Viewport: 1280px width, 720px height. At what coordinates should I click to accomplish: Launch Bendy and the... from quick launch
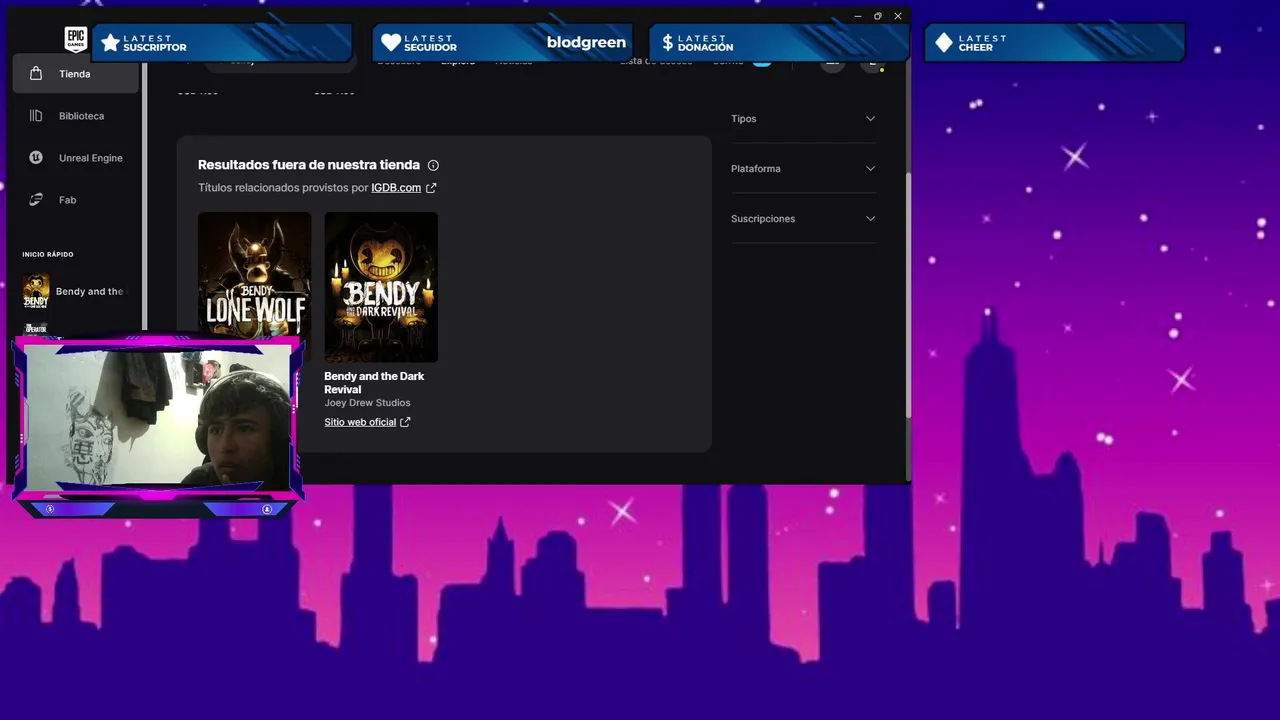[75, 291]
